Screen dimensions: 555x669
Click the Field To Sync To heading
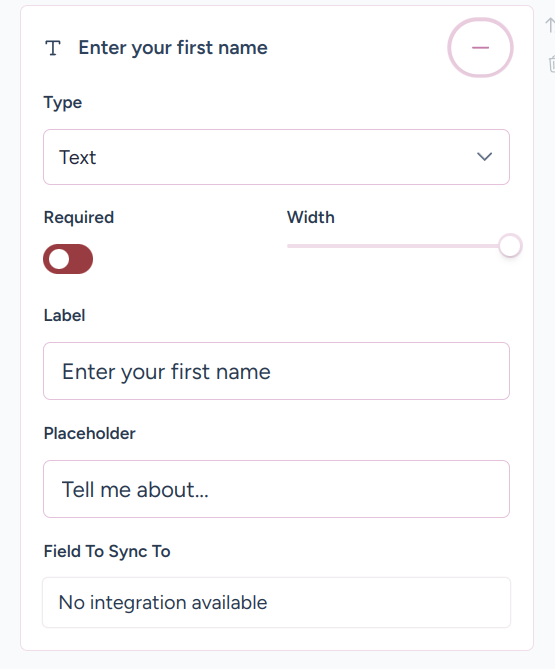[x=107, y=551]
